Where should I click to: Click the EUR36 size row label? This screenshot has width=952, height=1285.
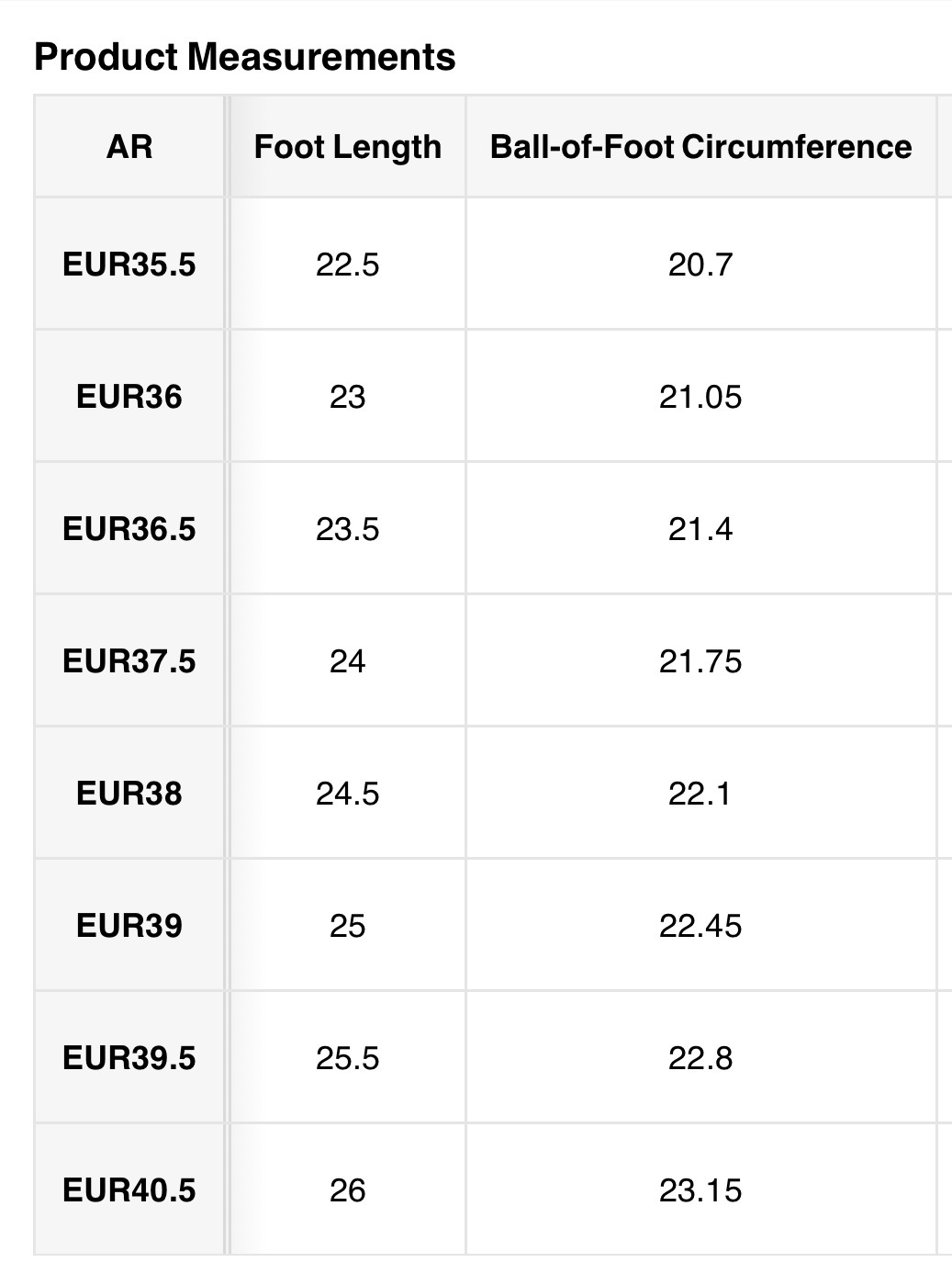pos(129,398)
